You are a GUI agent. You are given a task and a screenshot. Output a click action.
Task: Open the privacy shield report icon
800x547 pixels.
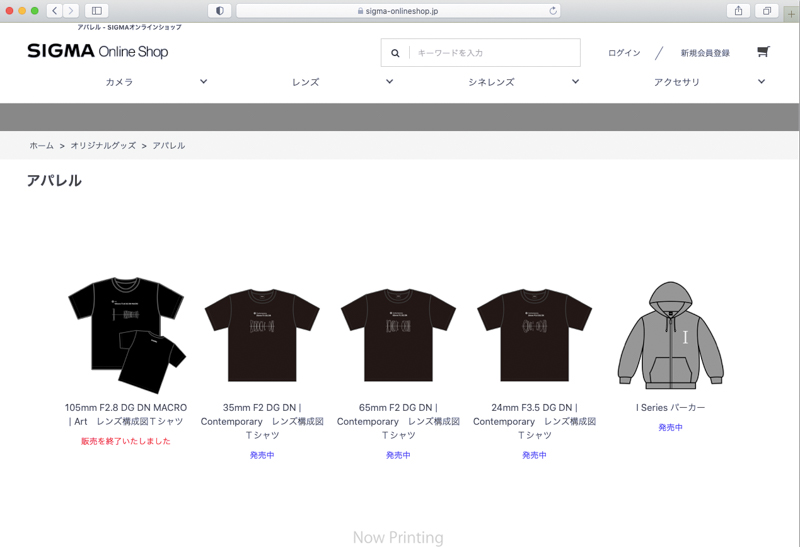[x=220, y=11]
